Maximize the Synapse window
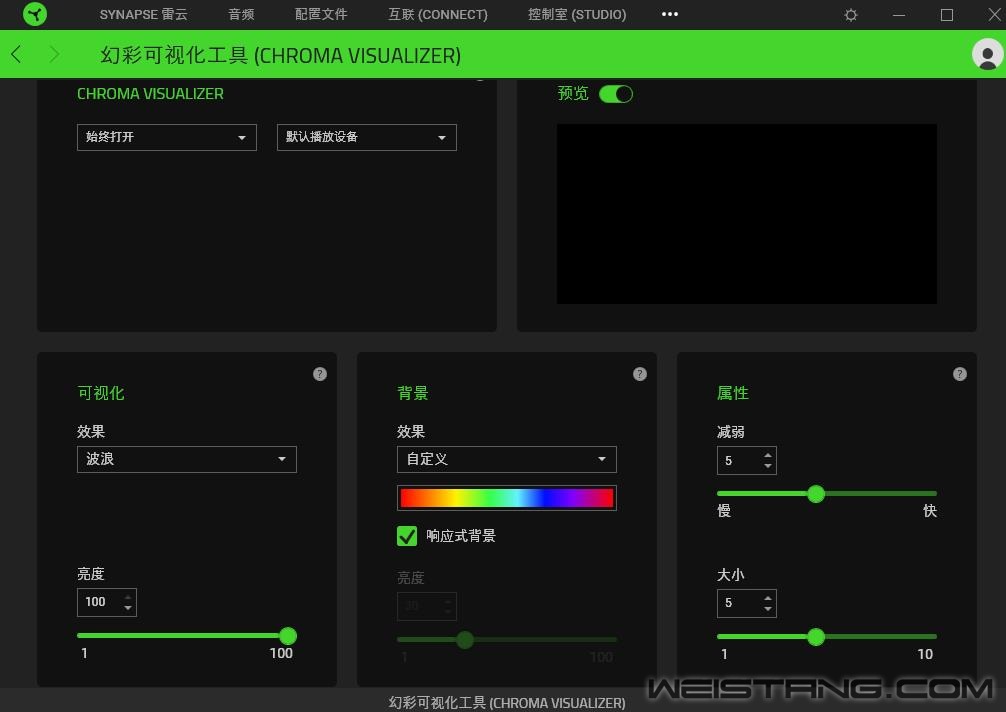1006x712 pixels. (x=947, y=15)
